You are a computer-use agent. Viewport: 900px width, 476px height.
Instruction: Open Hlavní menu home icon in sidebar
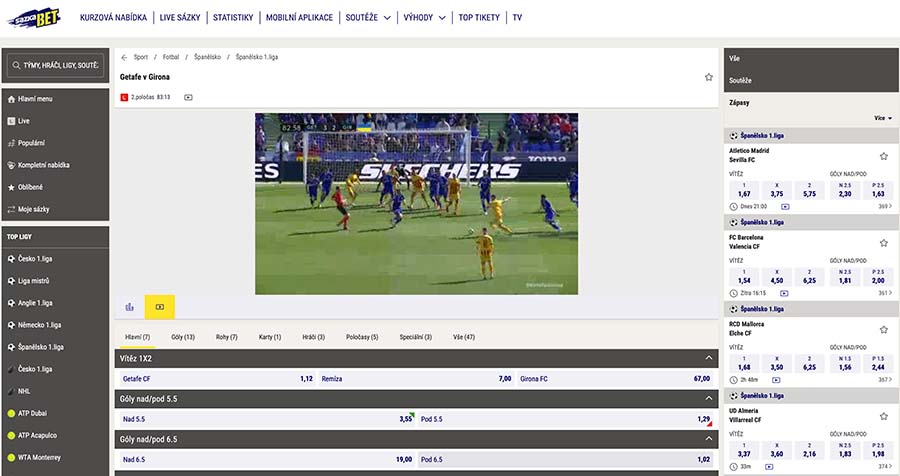tap(11, 99)
